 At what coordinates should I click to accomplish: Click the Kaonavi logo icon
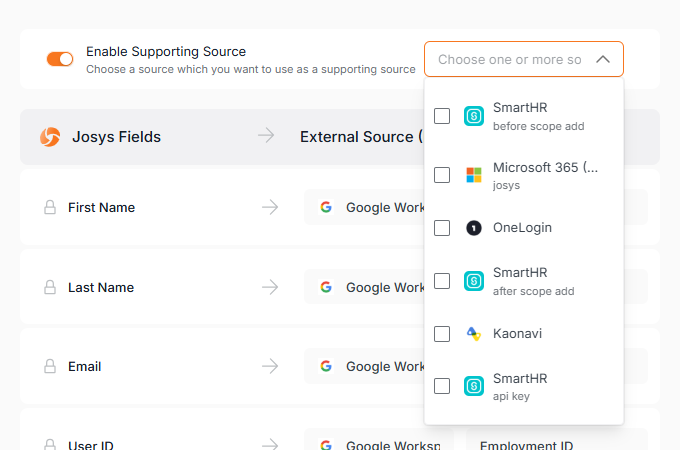tap(474, 334)
